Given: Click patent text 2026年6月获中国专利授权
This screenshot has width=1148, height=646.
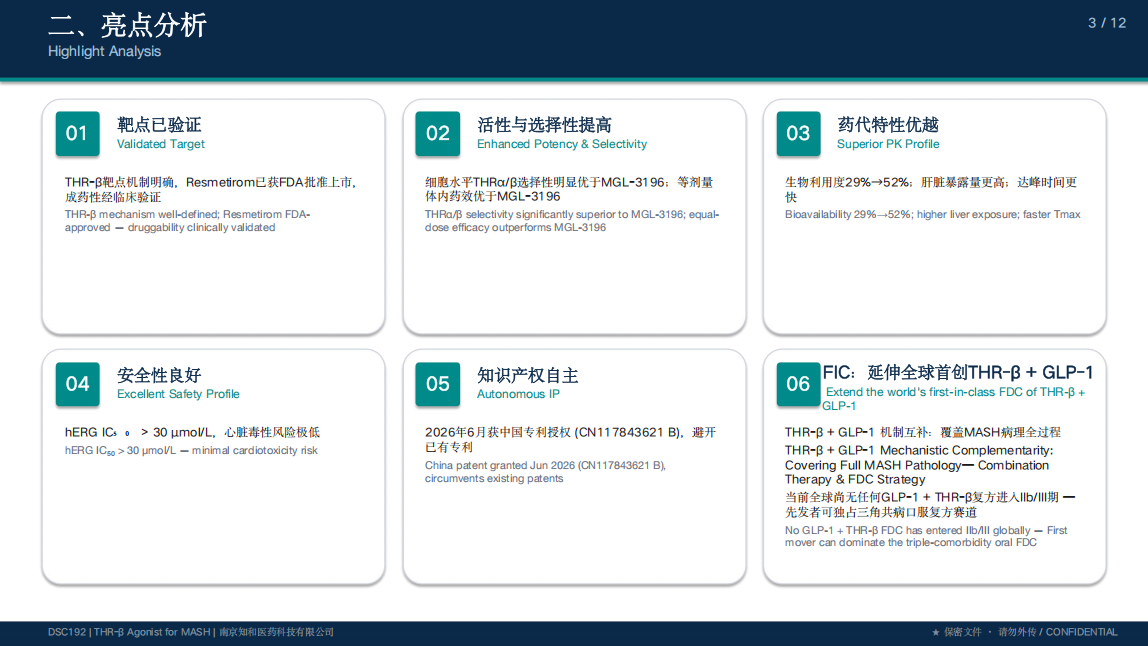Looking at the screenshot, I should (x=570, y=440).
